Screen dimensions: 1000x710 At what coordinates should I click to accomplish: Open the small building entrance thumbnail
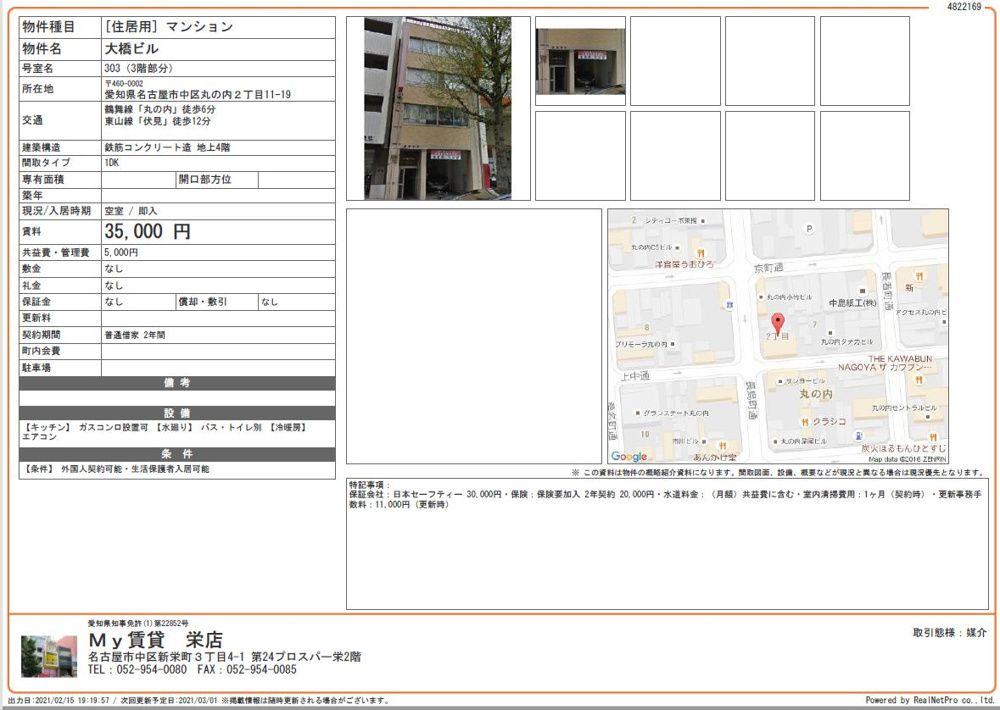pos(580,61)
